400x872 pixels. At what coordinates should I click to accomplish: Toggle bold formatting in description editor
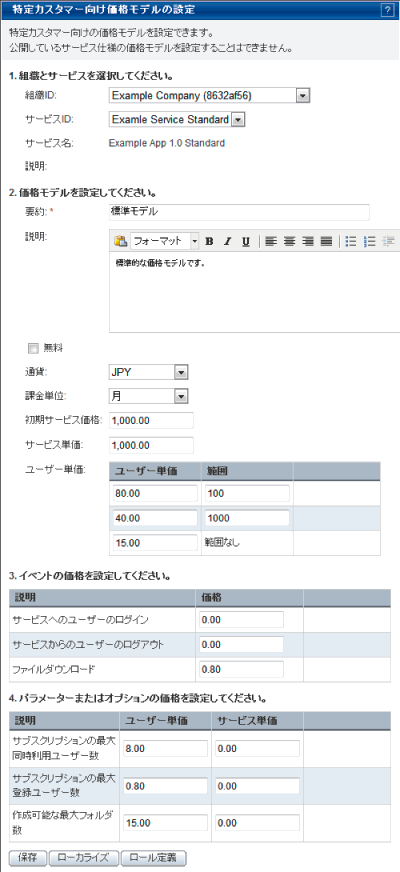coord(209,241)
